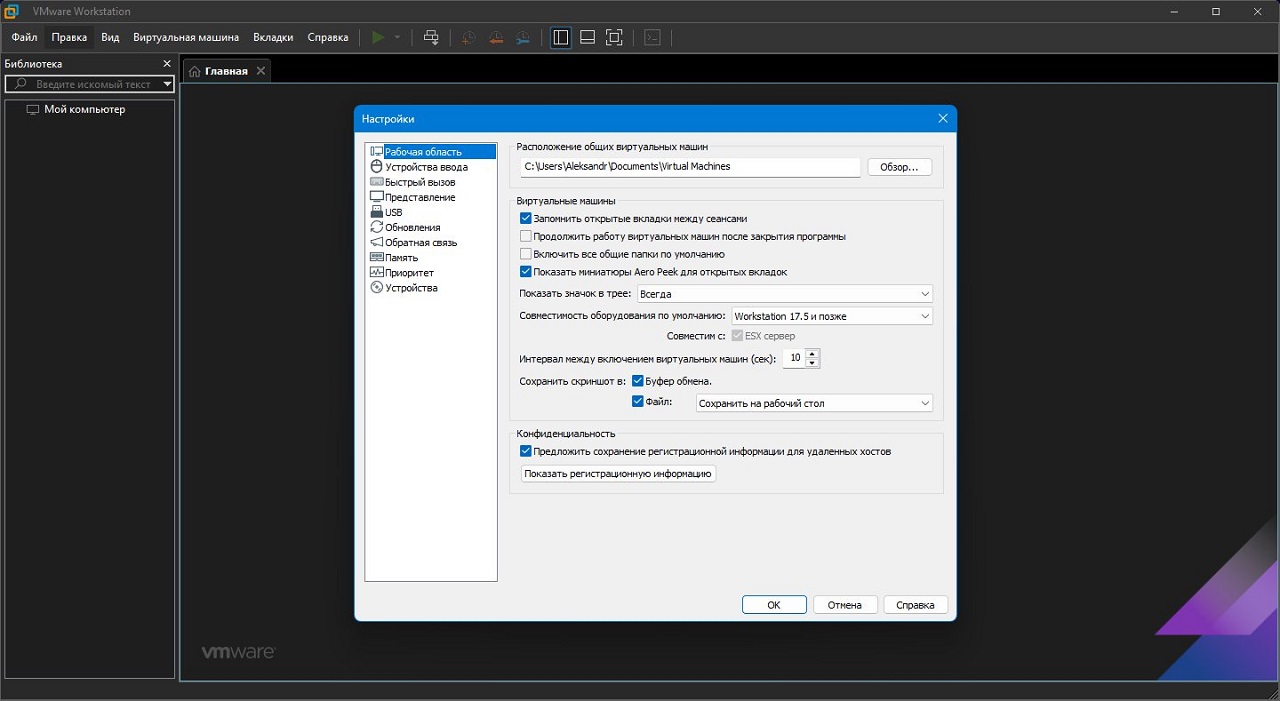1280x701 pixels.
Task: Open the Сохранить на рабочий стол dropdown
Action: (x=814, y=403)
